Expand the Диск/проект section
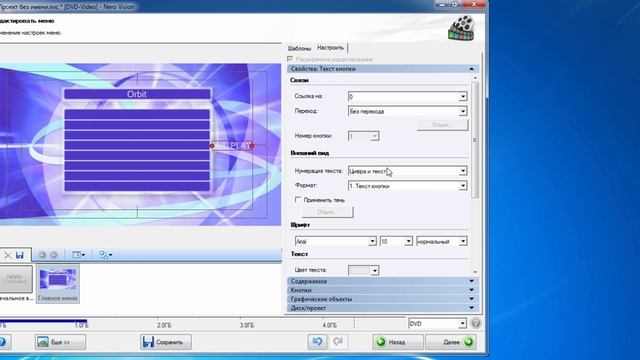Screen dimensions: 640x360 pyautogui.click(x=471, y=308)
